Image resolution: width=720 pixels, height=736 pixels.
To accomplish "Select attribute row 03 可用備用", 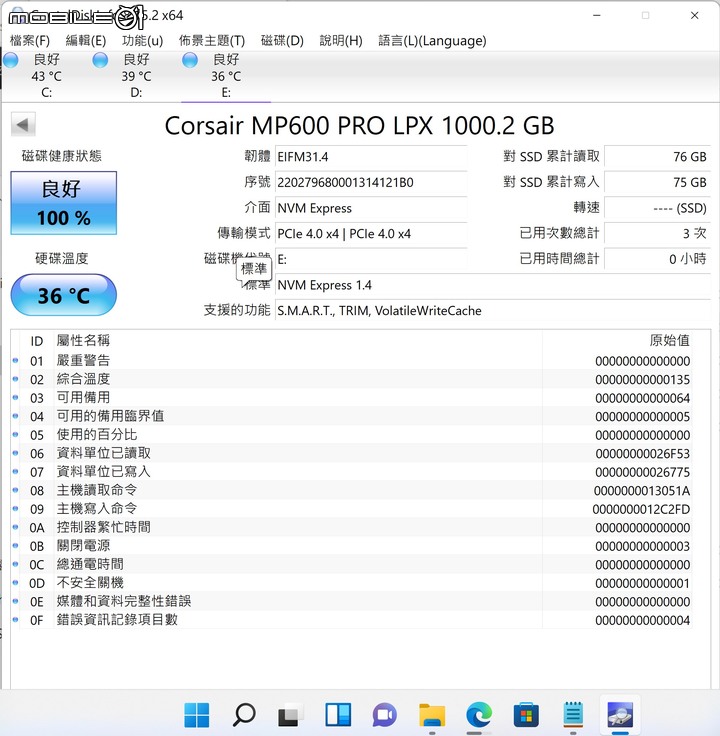I will pos(351,398).
